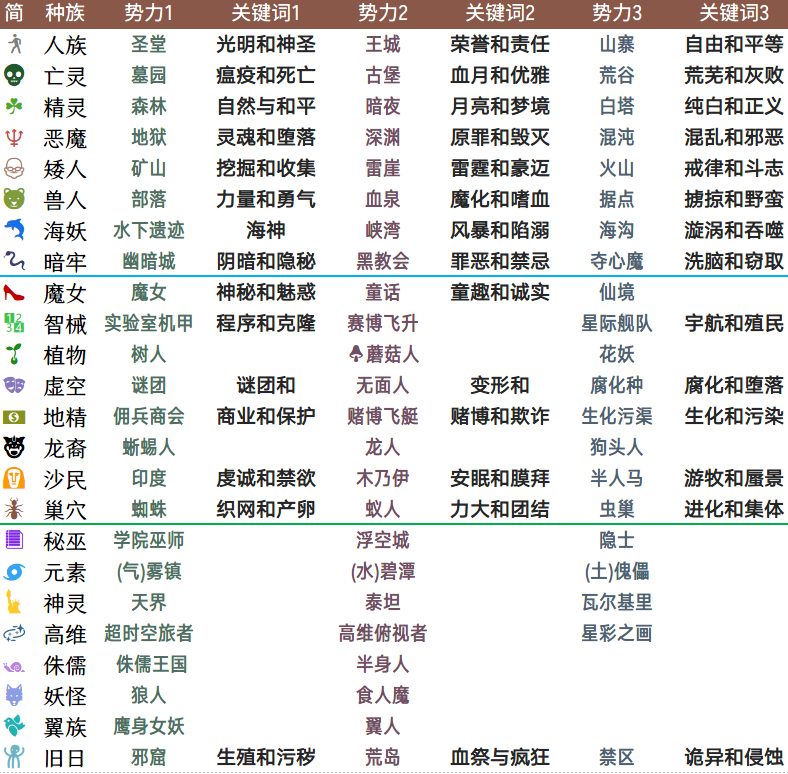Click the 混乱和邪恶 keyword cell
Image resolution: width=788 pixels, height=774 pixels.
point(734,137)
